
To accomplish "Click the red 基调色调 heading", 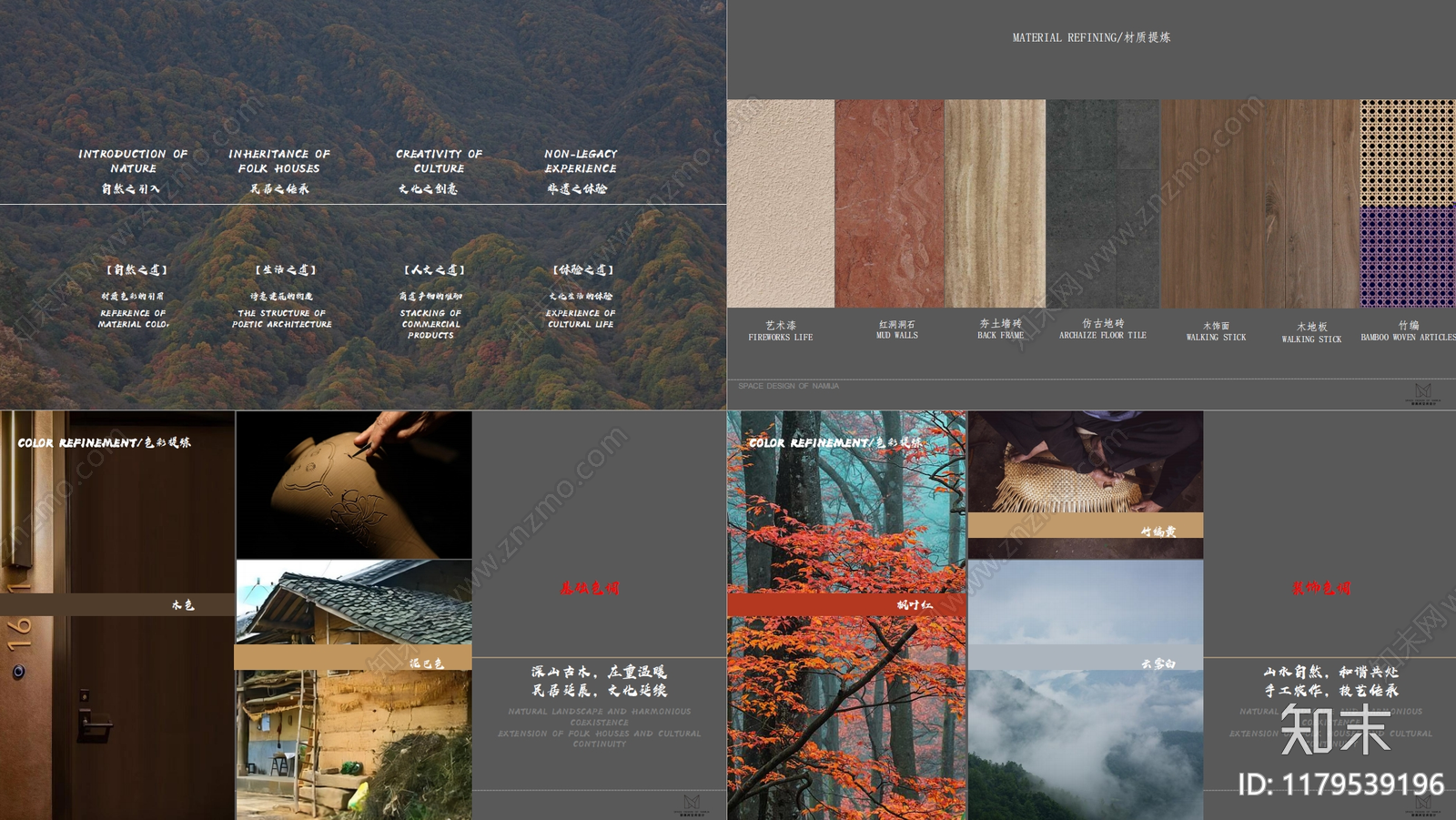I will coord(590,588).
